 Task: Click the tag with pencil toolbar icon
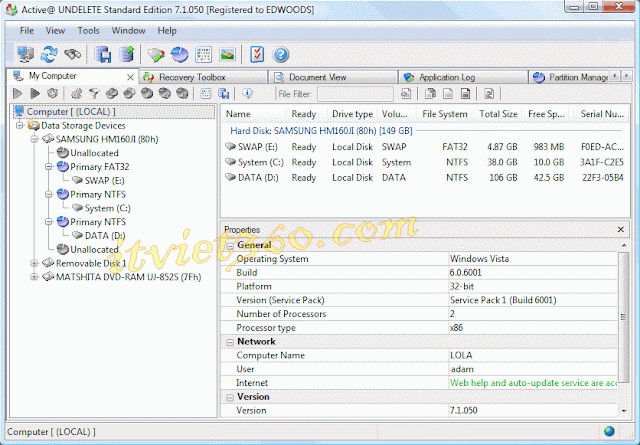point(156,54)
